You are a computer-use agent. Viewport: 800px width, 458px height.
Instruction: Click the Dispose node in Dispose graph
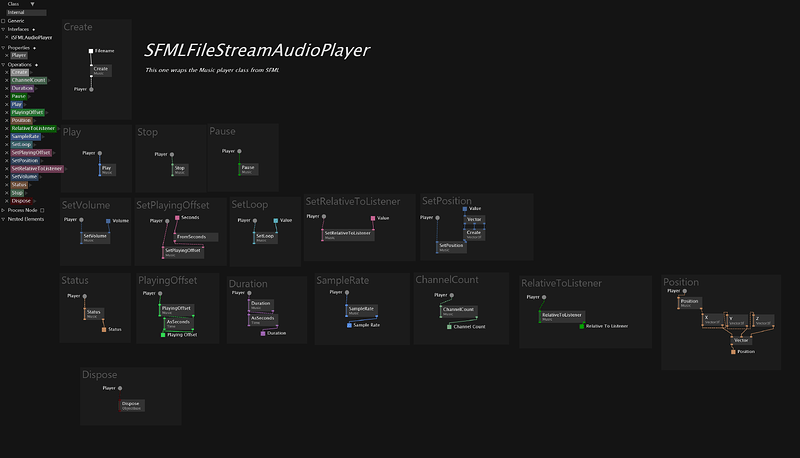[132, 405]
